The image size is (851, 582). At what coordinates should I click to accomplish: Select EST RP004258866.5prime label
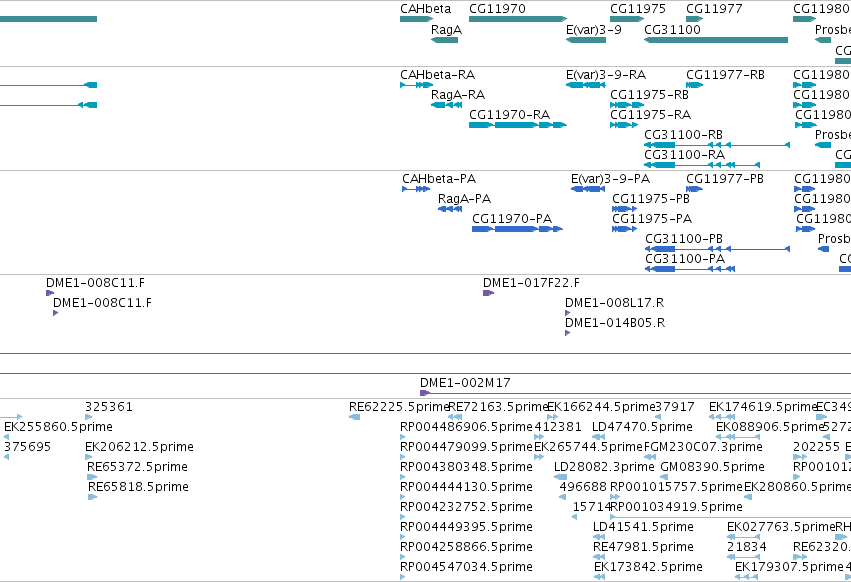tap(466, 548)
